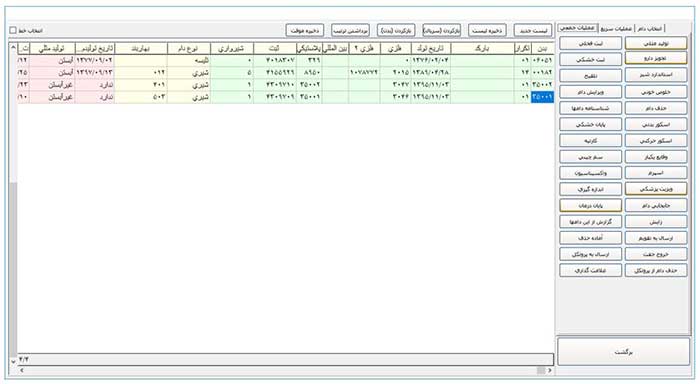Sort by the تاریخ تولد column header
700x384 pixels.
click(x=430, y=48)
